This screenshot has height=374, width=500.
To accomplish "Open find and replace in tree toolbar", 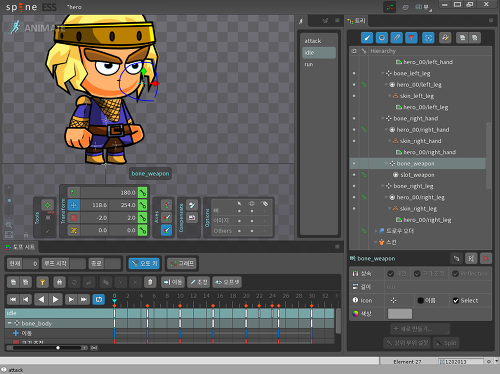I will 445,38.
